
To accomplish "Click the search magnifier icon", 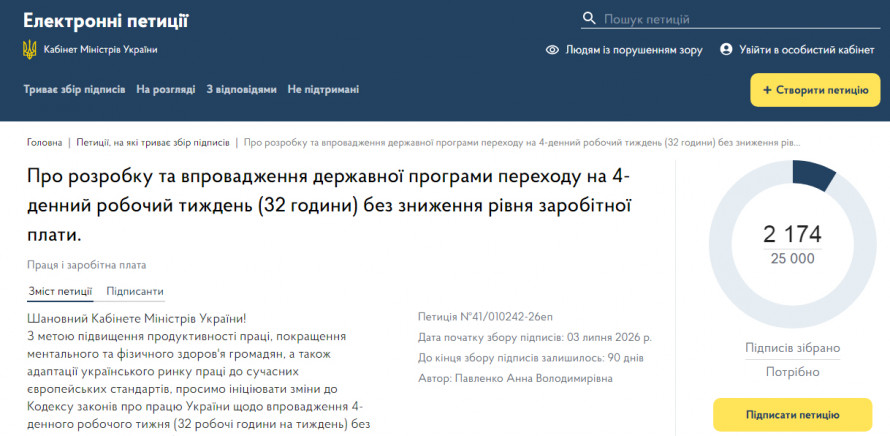I will 590,19.
